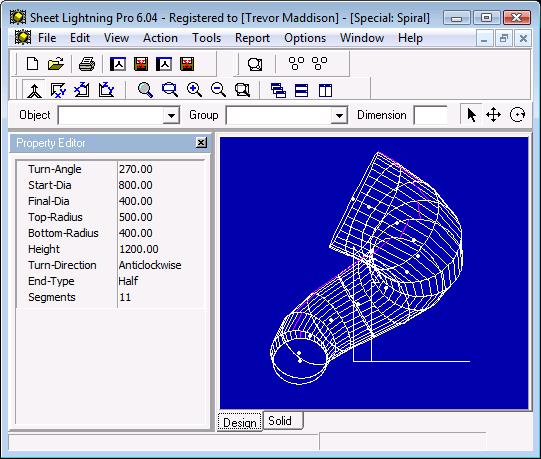Screen dimensions: 541x459
Task: Click the End-Type value Half
Action: [128, 281]
